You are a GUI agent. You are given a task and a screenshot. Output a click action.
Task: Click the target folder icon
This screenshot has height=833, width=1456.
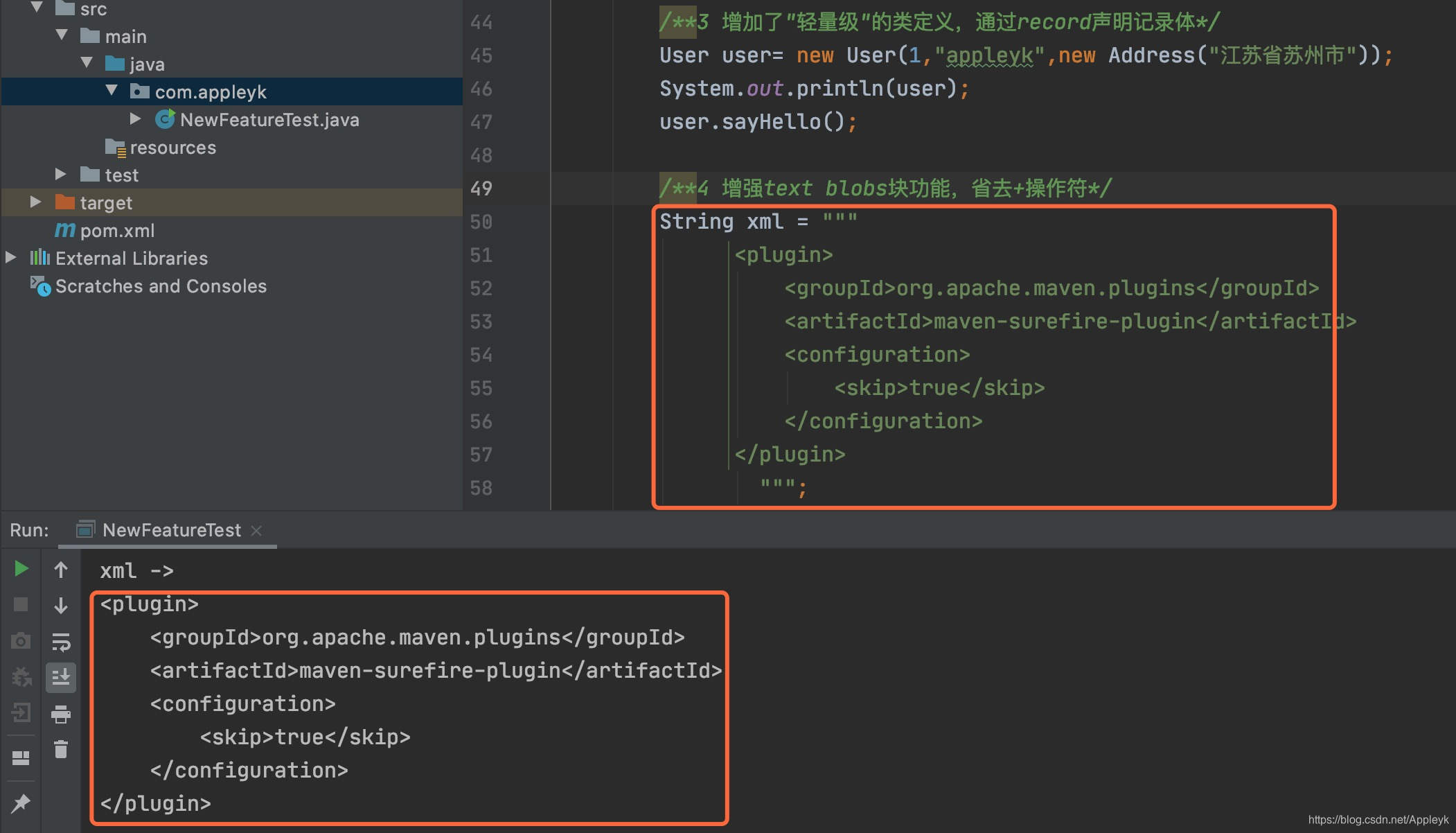click(x=64, y=202)
